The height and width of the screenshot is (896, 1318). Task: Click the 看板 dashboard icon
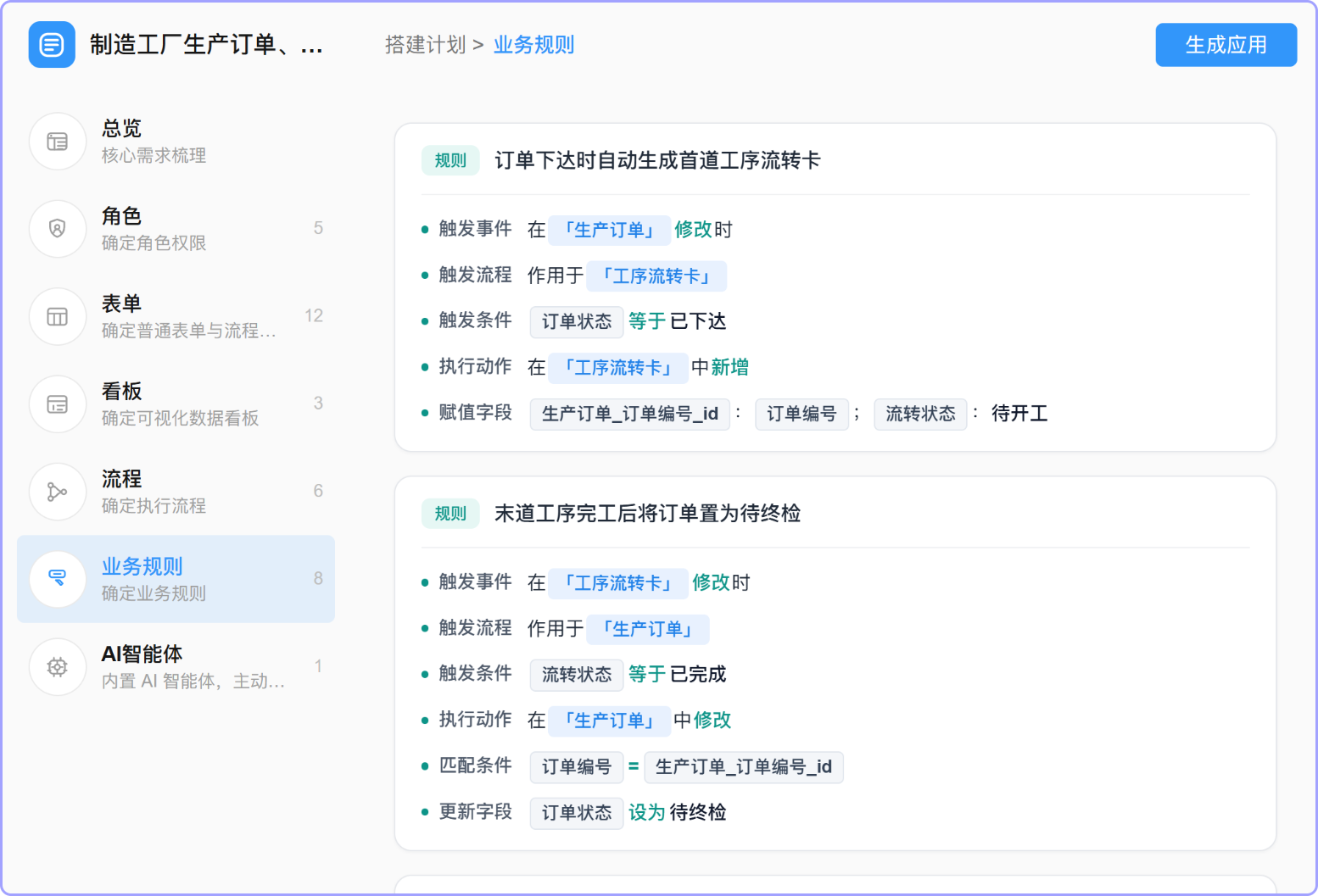(58, 404)
